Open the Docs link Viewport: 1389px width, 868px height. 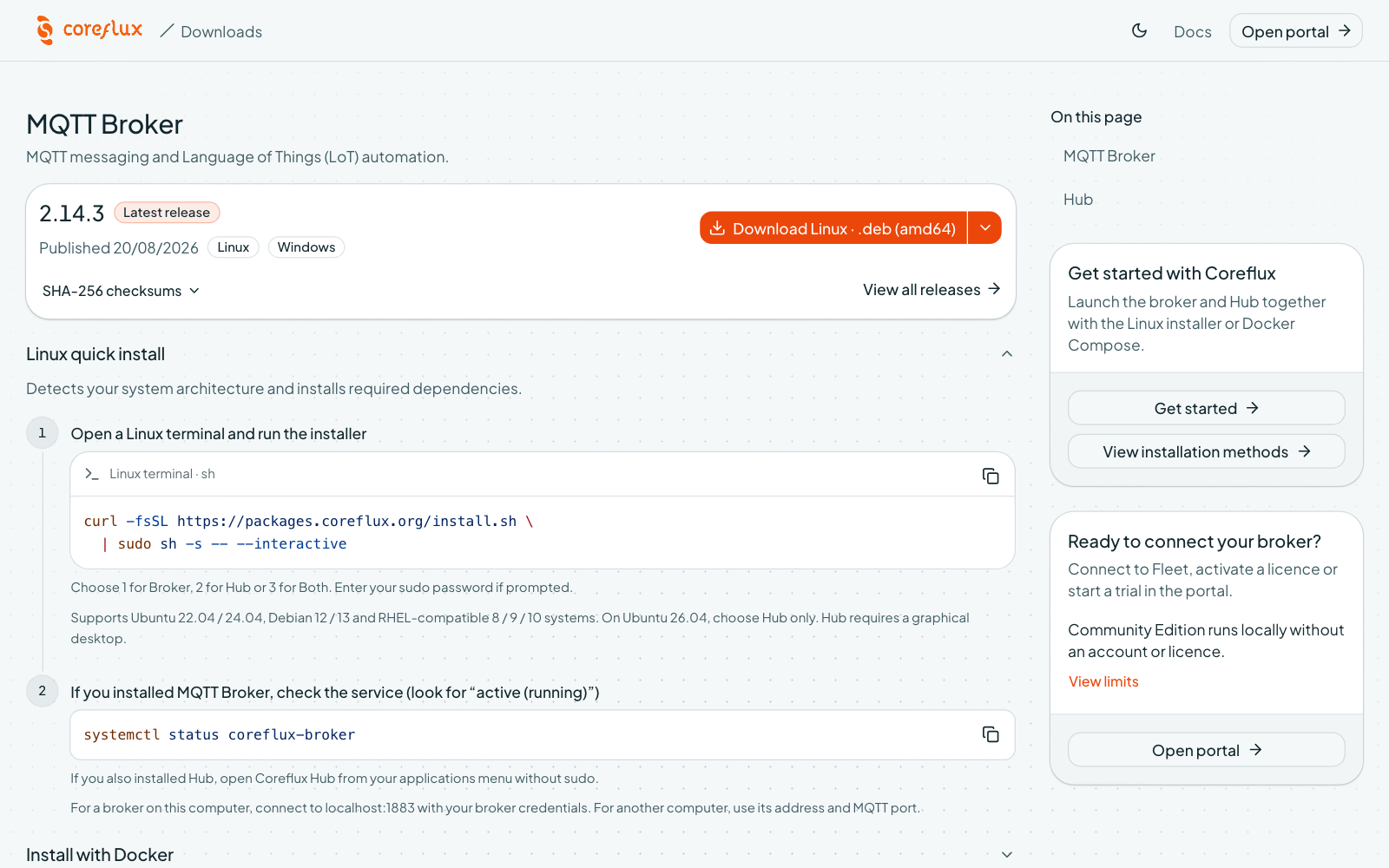tap(1192, 31)
